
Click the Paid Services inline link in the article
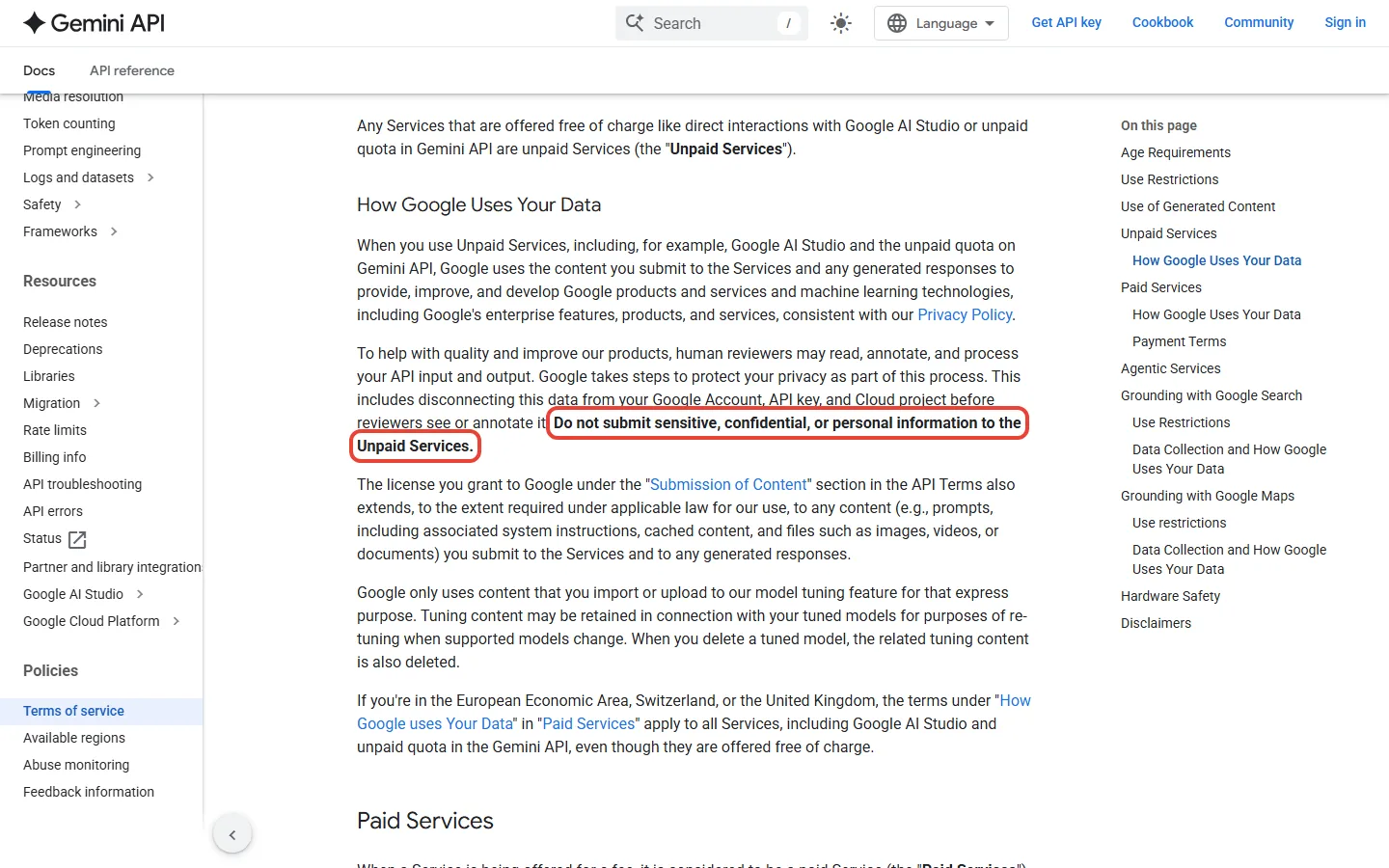click(588, 723)
